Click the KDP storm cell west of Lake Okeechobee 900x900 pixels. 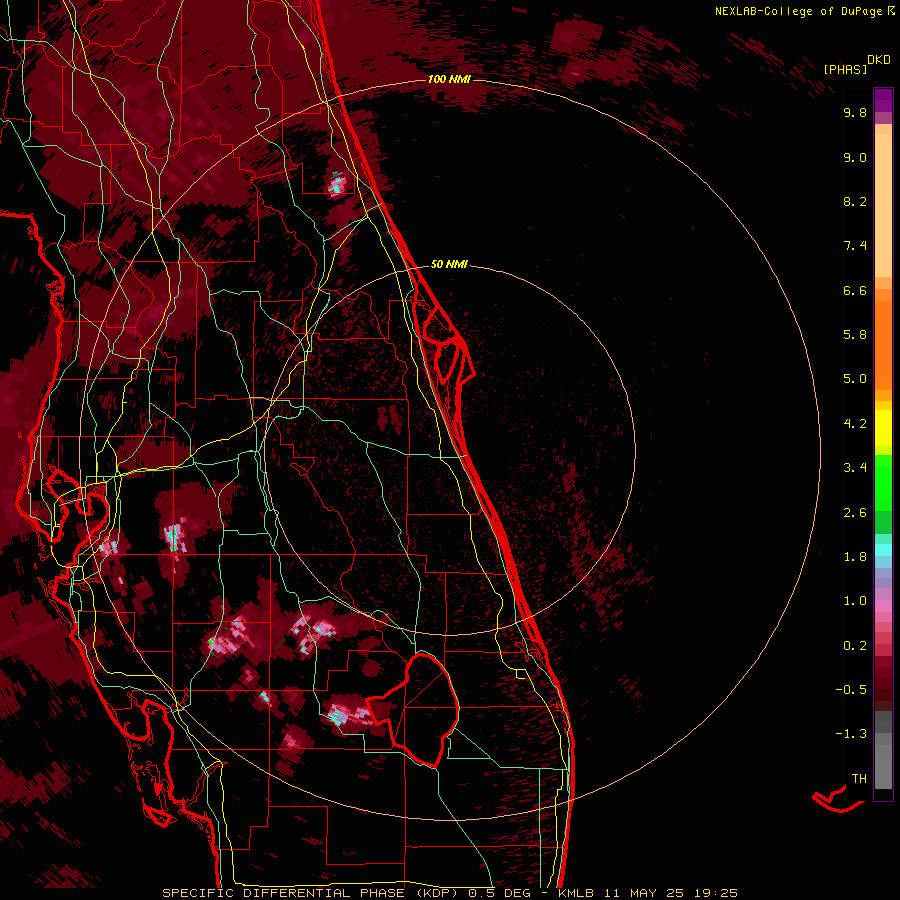tap(348, 713)
